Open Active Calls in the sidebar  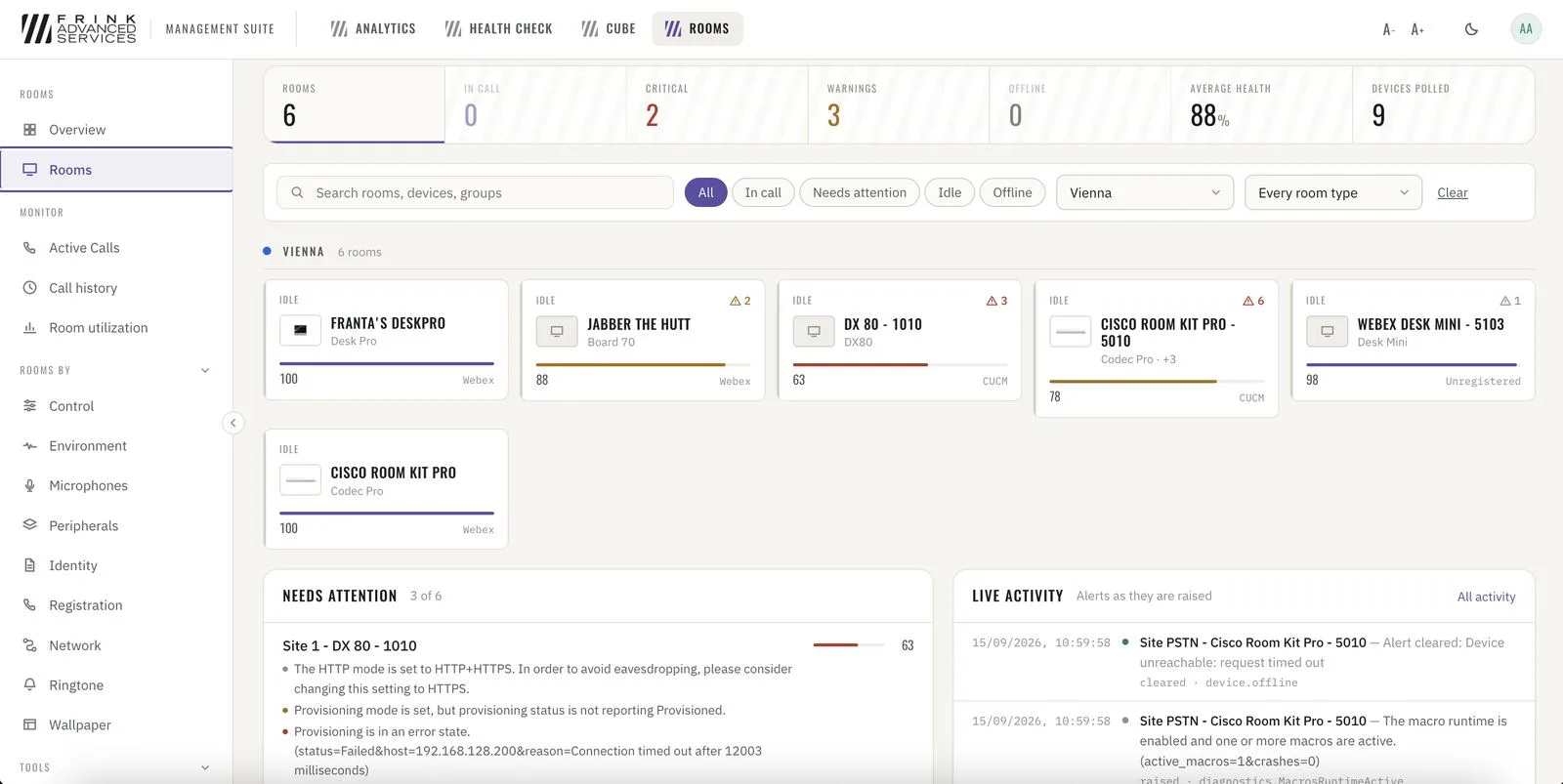tap(116, 248)
